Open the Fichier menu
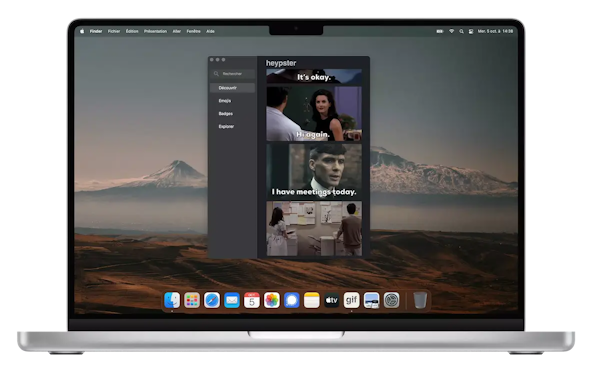This screenshot has width=600, height=385. (114, 31)
